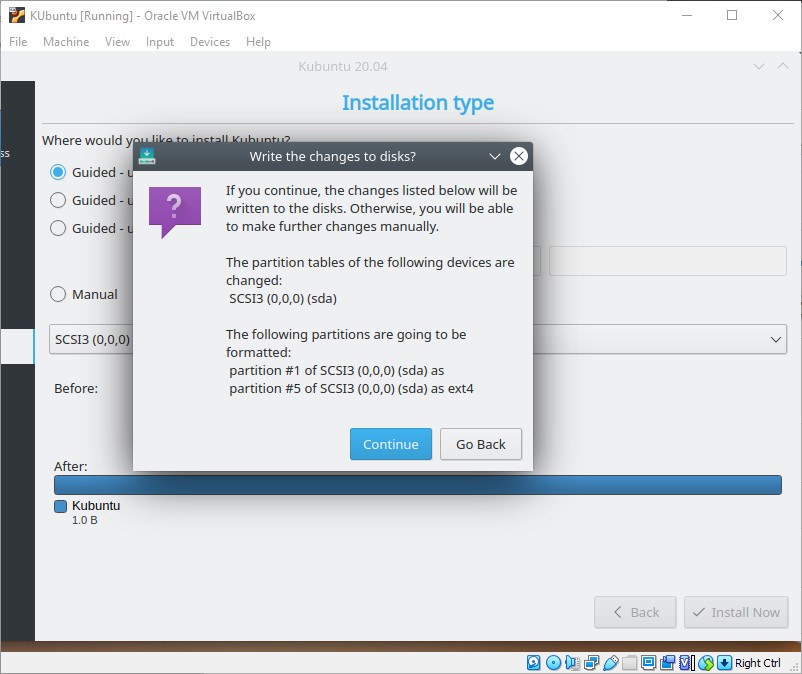Click the installer icon in dialog title bar

pyautogui.click(x=147, y=156)
